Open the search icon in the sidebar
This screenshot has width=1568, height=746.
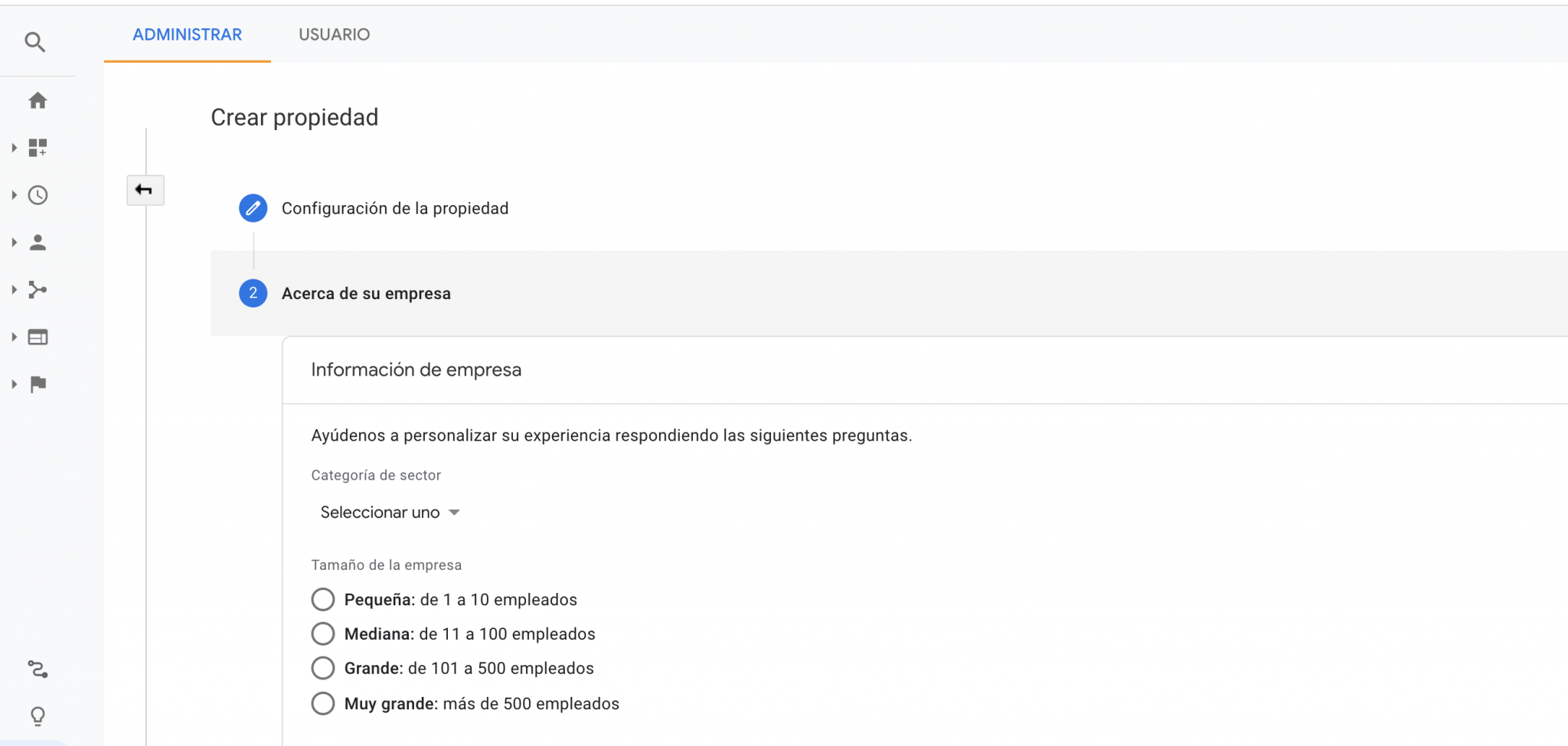pos(35,41)
